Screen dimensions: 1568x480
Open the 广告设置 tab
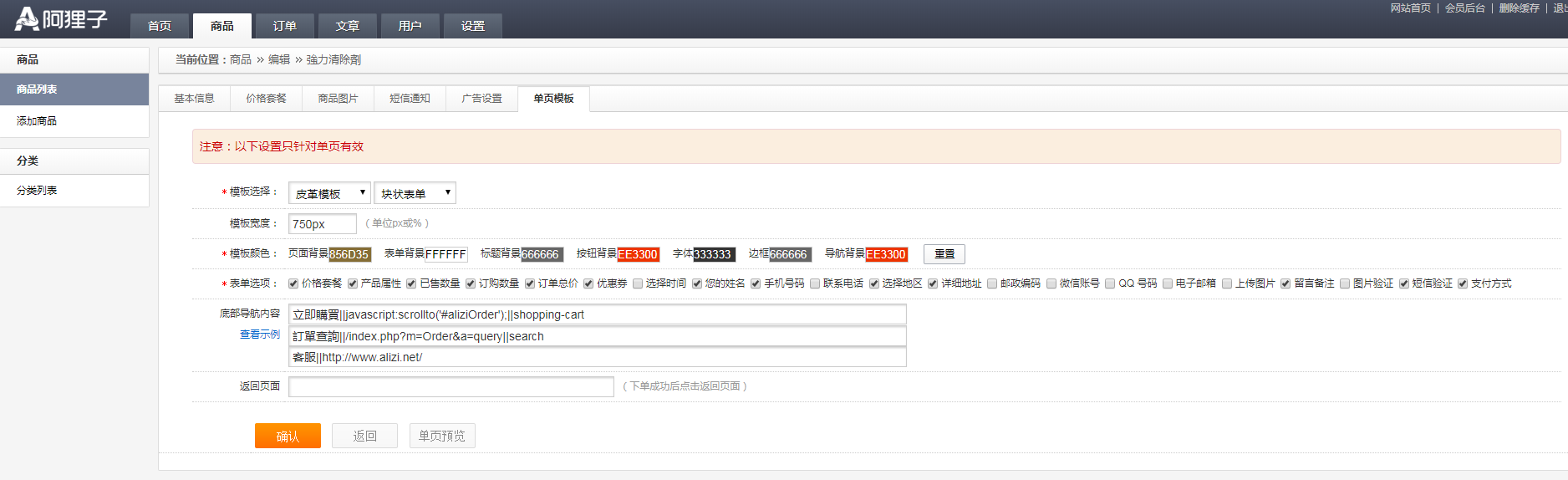click(x=481, y=99)
